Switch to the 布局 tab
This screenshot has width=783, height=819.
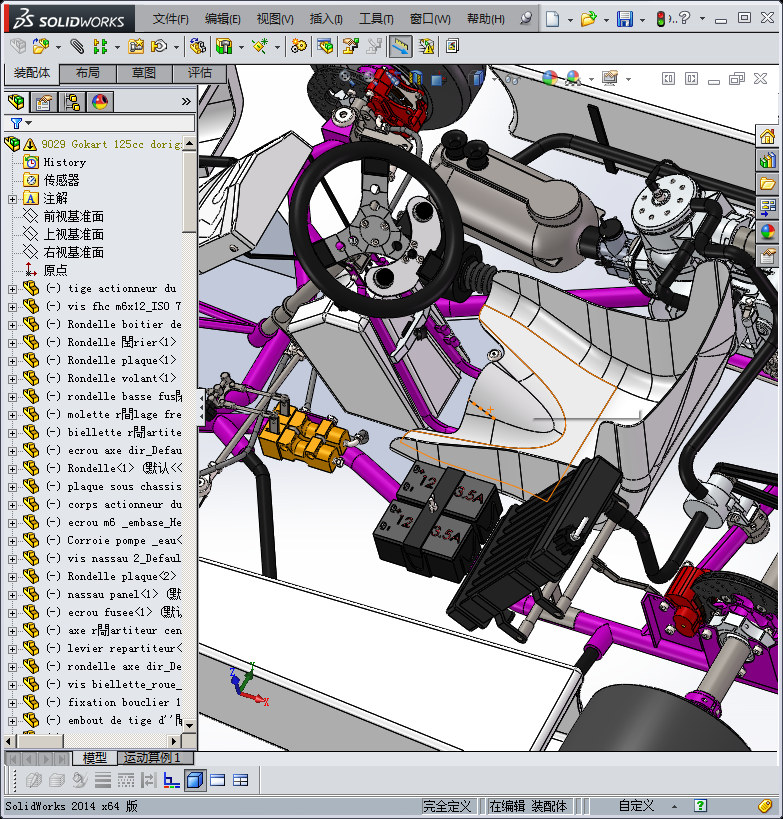pyautogui.click(x=88, y=73)
